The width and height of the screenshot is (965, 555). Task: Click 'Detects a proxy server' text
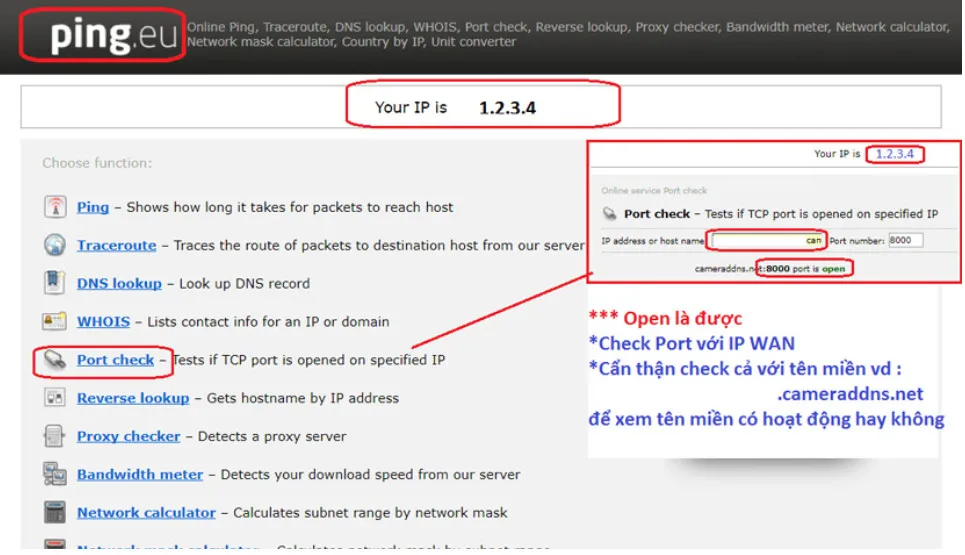(272, 436)
